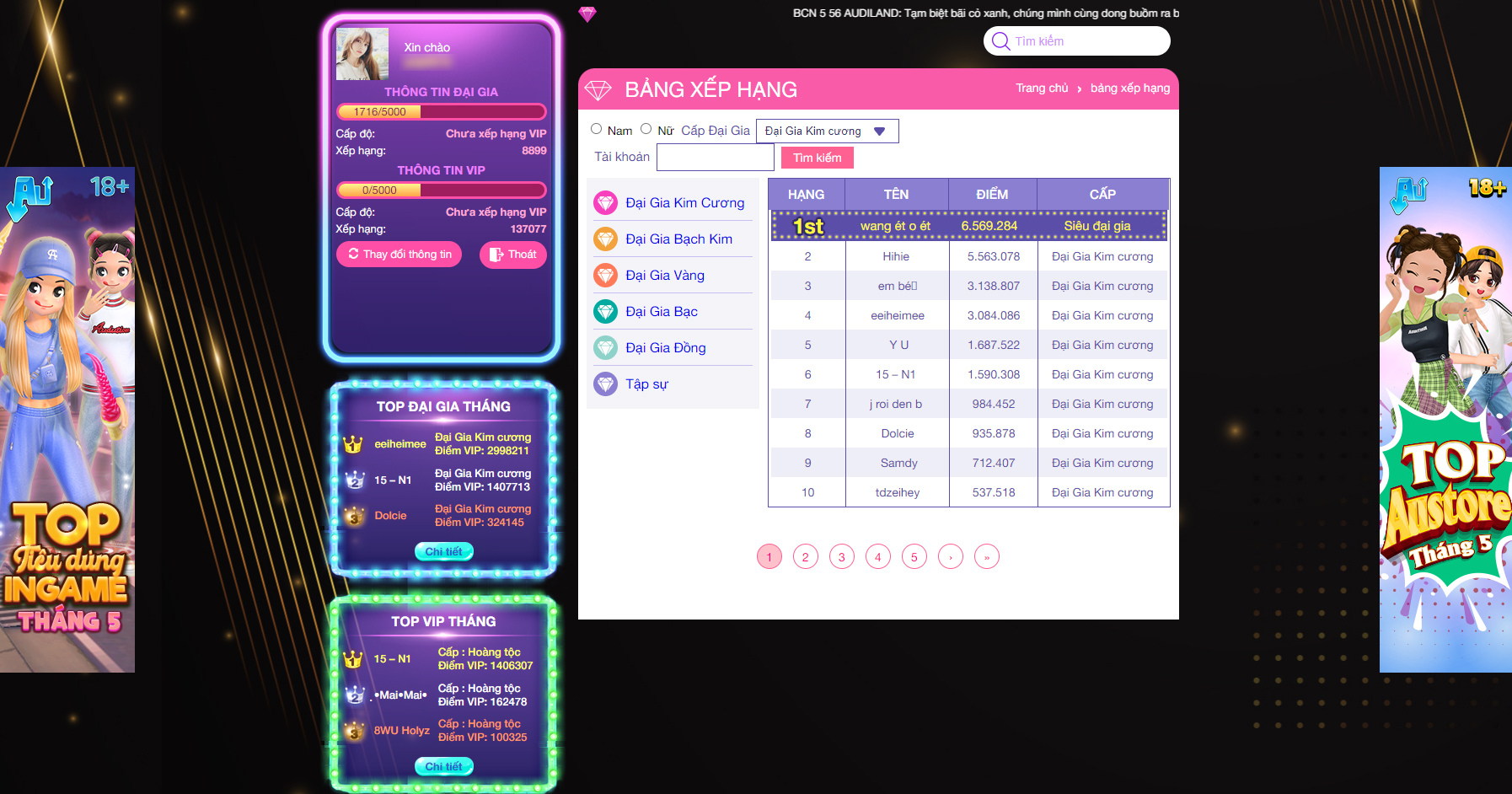This screenshot has width=1512, height=794.
Task: Go to page 5 of rankings
Action: (914, 556)
